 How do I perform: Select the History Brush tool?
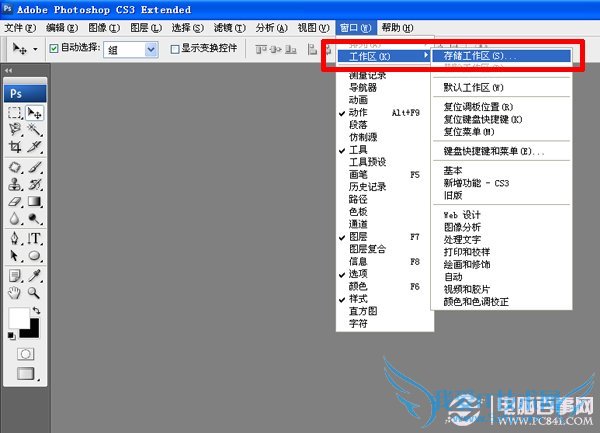[35, 184]
